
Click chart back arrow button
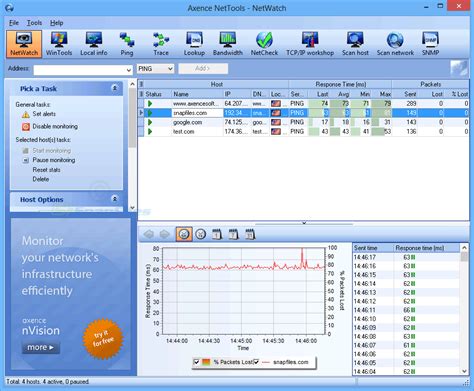149,234
